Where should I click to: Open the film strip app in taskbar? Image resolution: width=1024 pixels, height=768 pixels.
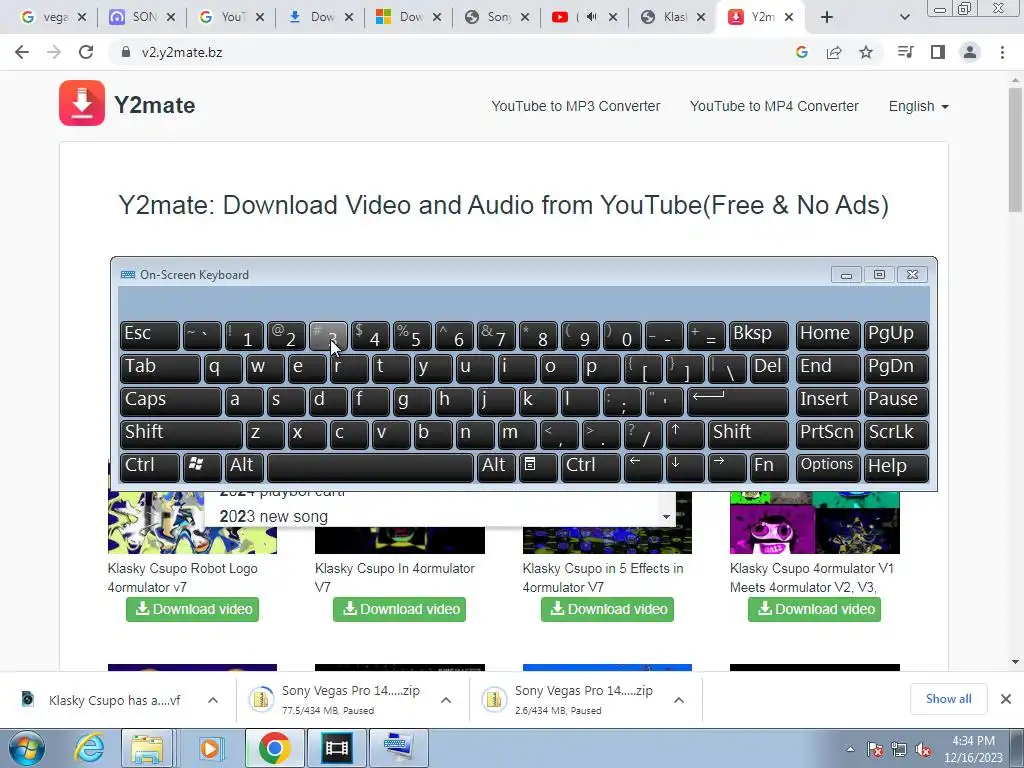(x=337, y=748)
